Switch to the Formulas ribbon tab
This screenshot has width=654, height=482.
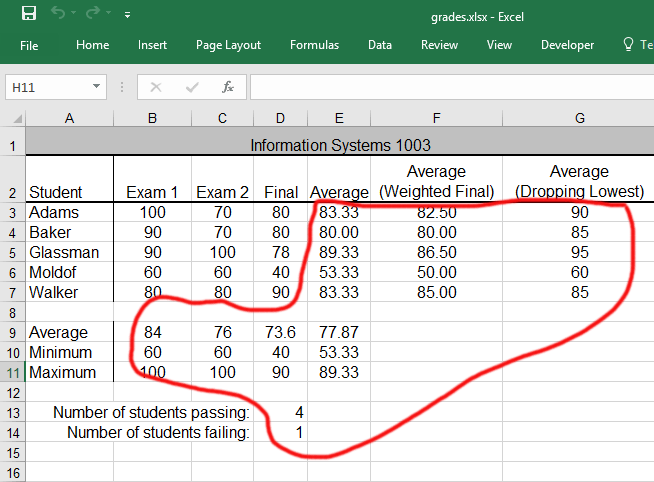tap(314, 45)
